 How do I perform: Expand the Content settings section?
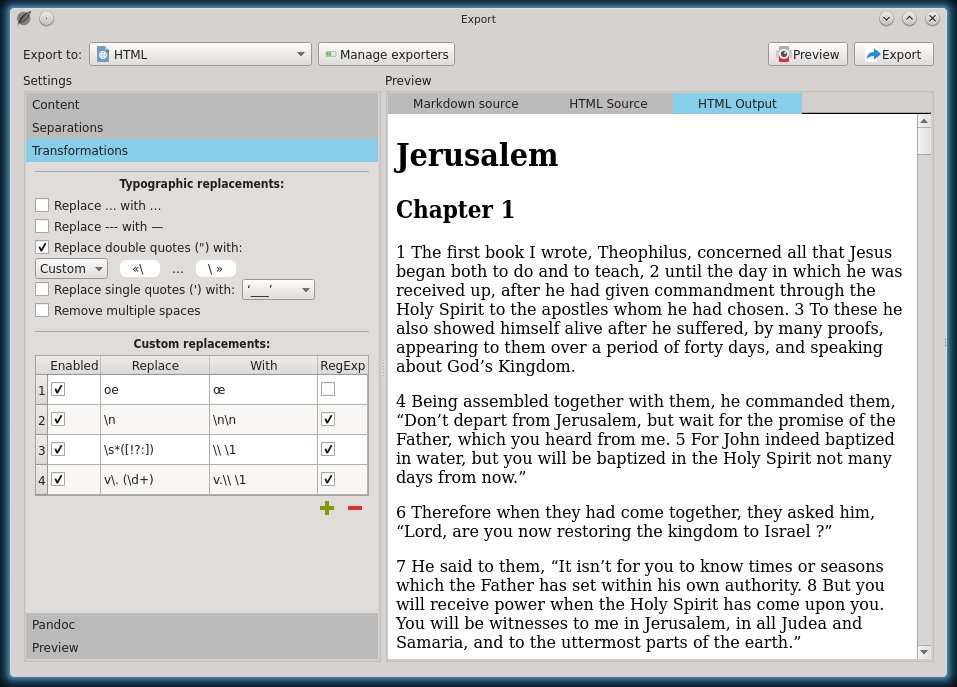coord(202,104)
